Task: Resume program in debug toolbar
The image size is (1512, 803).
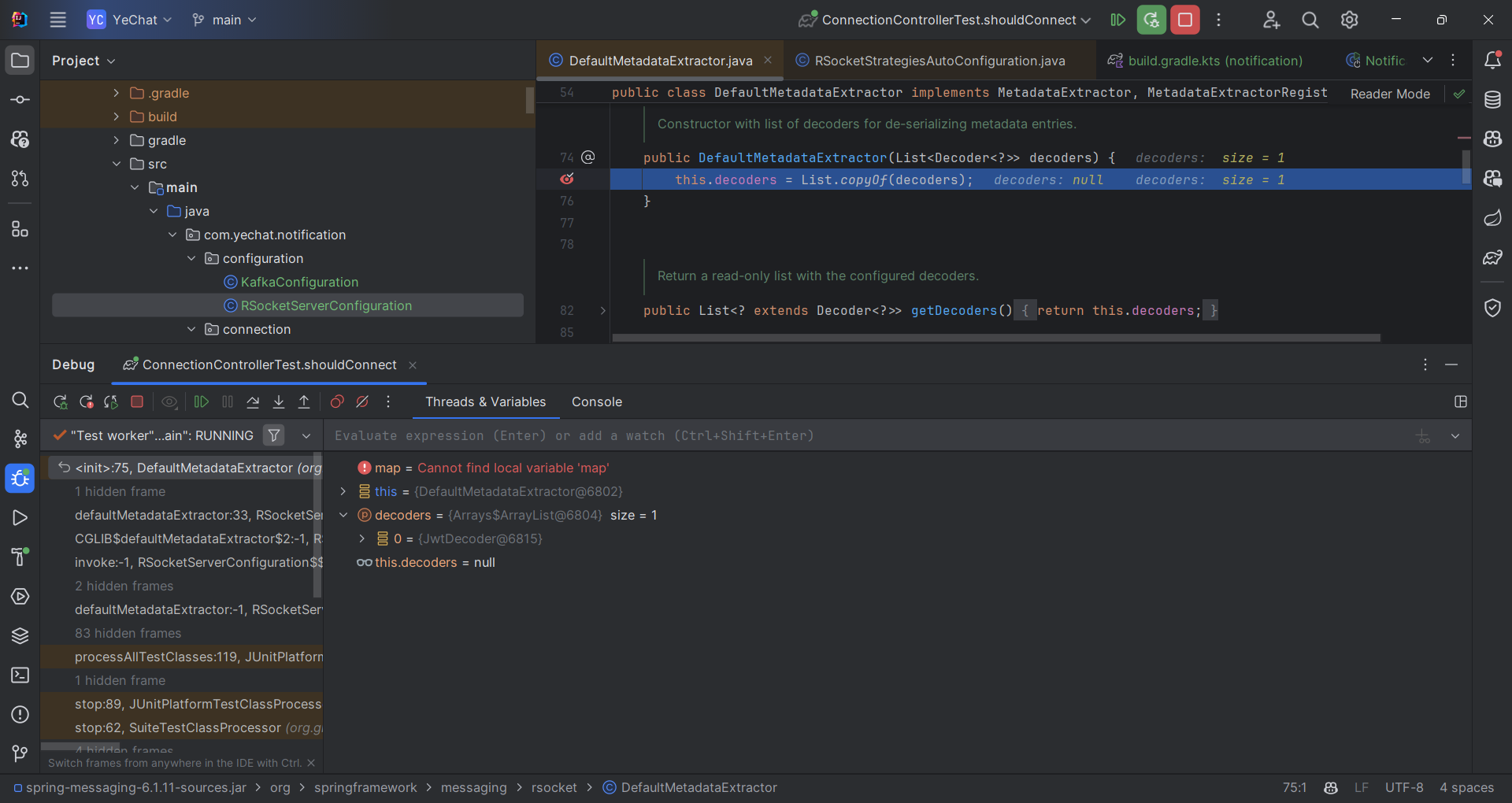Action: tap(201, 402)
